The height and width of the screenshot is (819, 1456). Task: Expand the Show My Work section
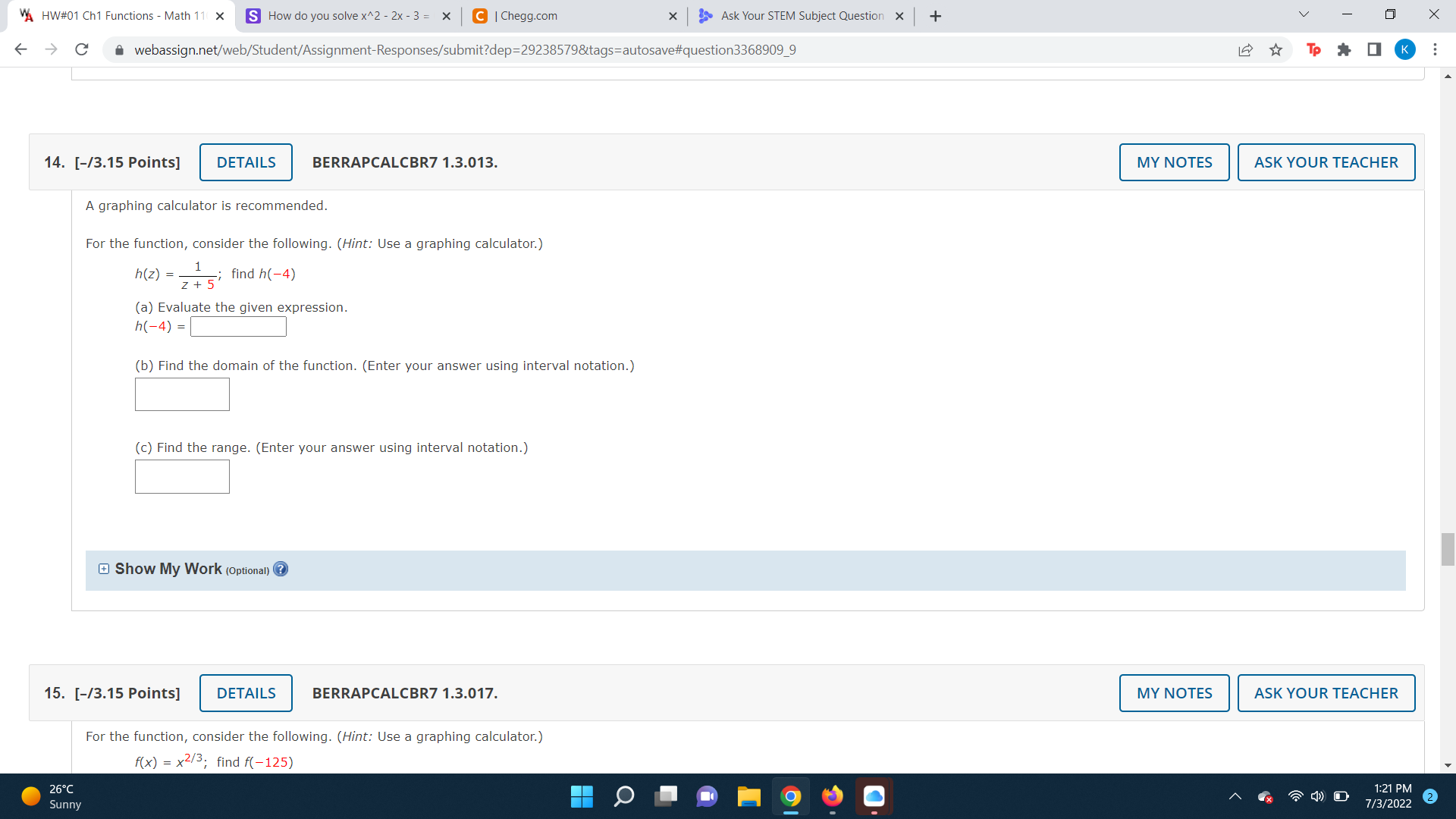click(104, 570)
